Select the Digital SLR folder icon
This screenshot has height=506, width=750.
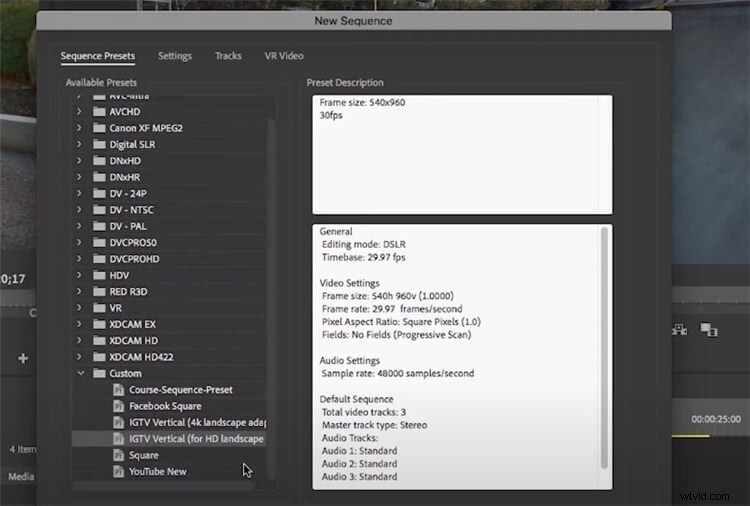pyautogui.click(x=99, y=144)
